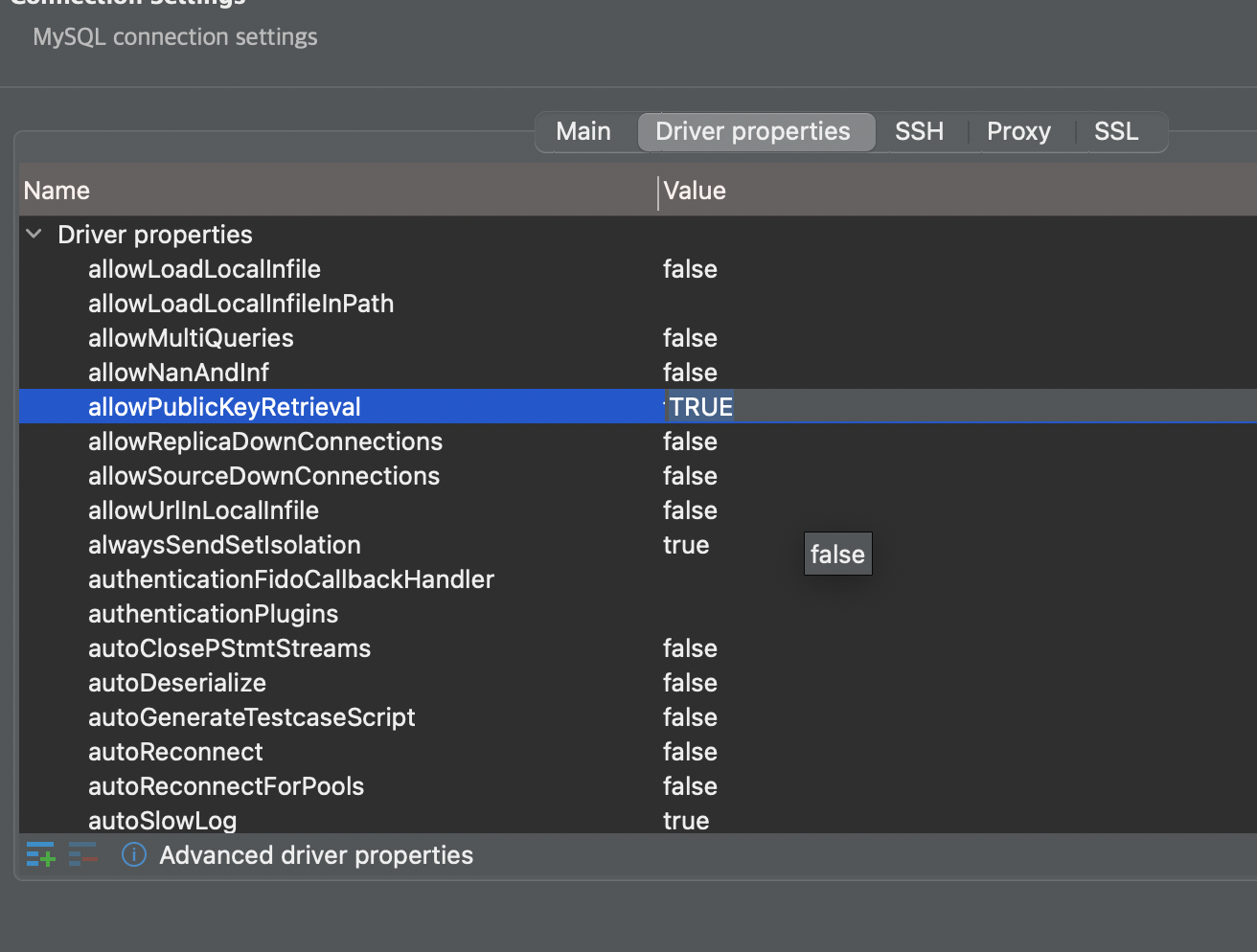Click false value of allowUrlInLocalInfile
The image size is (1257, 952).
(x=690, y=510)
